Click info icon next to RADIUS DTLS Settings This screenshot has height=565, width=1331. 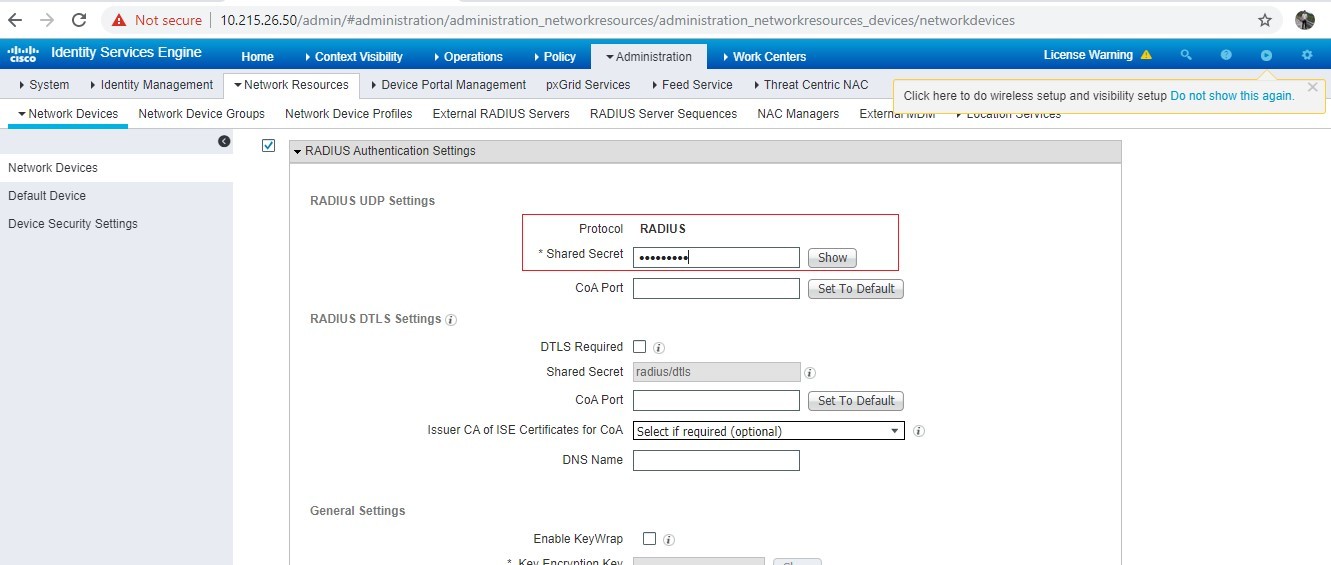point(451,320)
